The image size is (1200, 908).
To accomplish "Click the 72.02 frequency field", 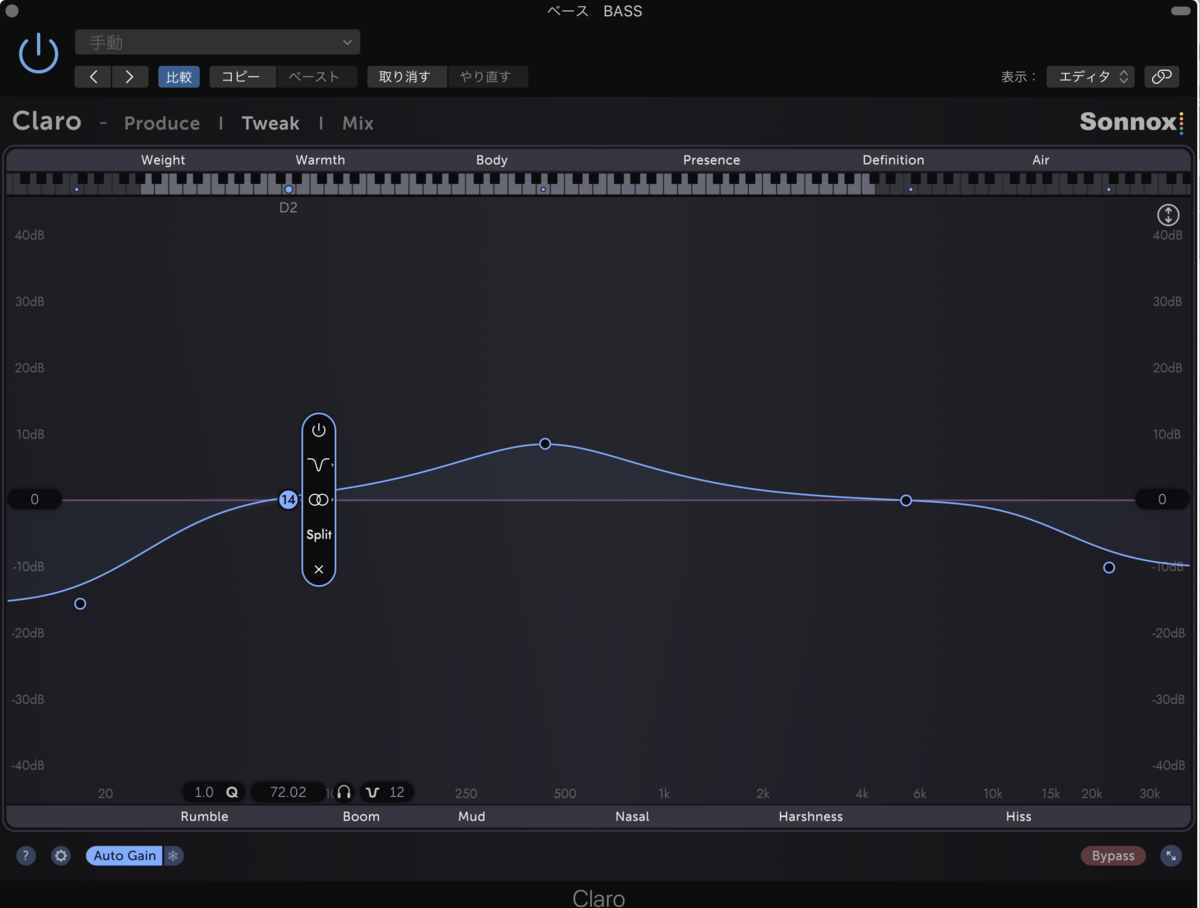I will point(288,792).
